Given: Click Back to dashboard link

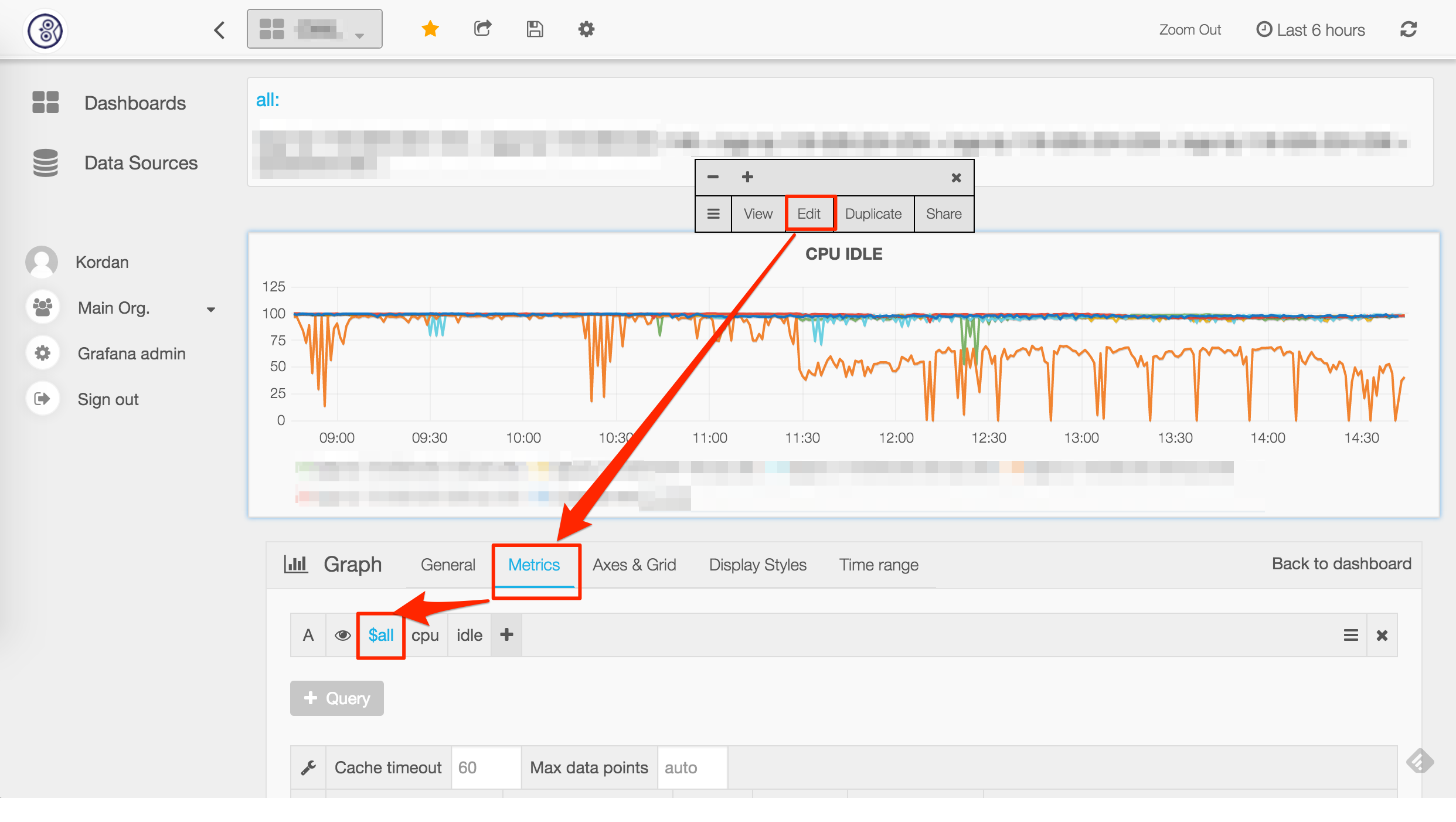Looking at the screenshot, I should [x=1341, y=563].
